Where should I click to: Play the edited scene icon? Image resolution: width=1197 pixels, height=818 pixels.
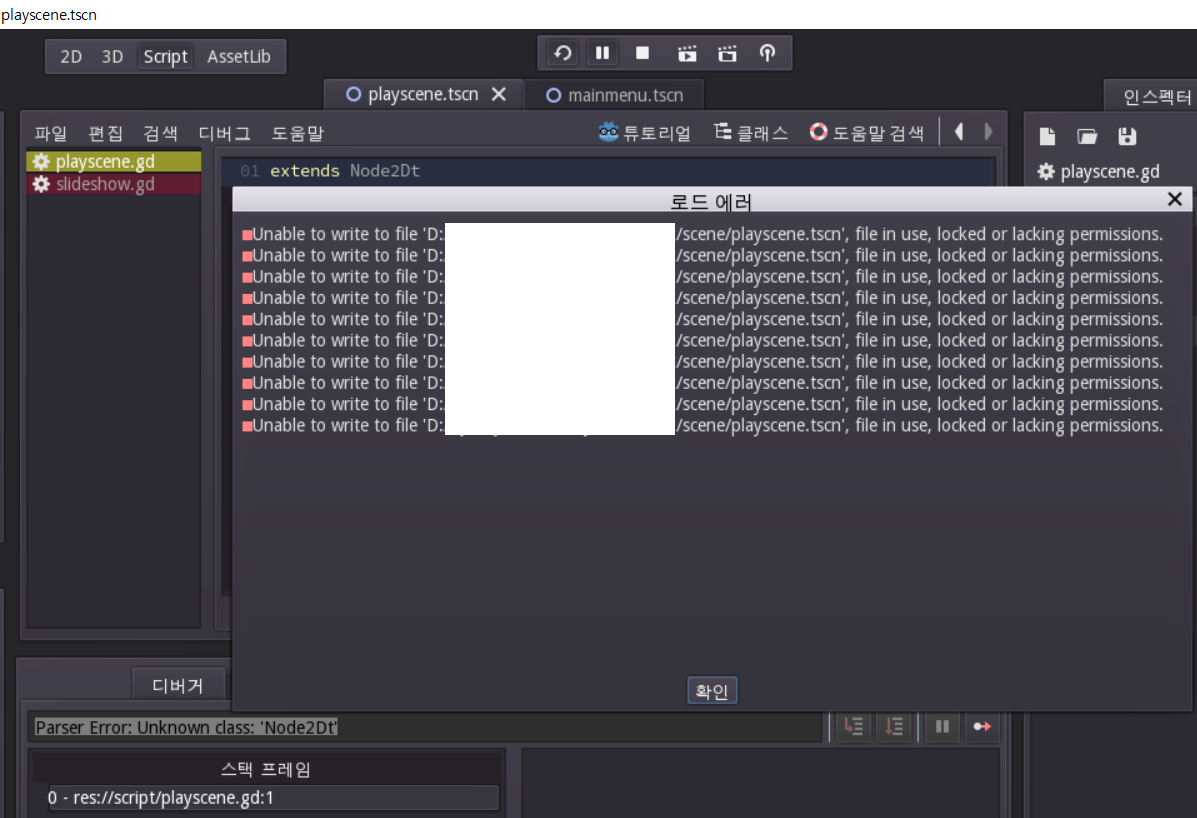687,53
